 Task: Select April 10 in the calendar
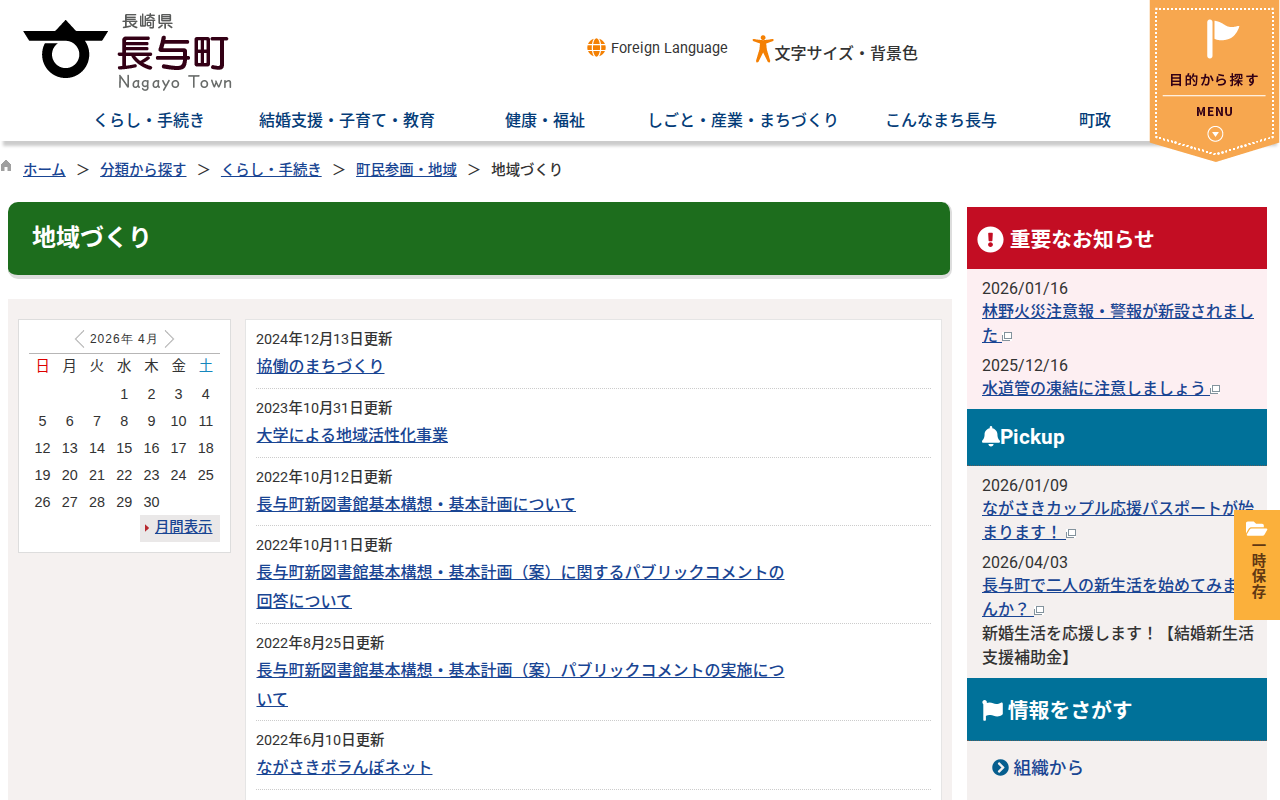178,421
